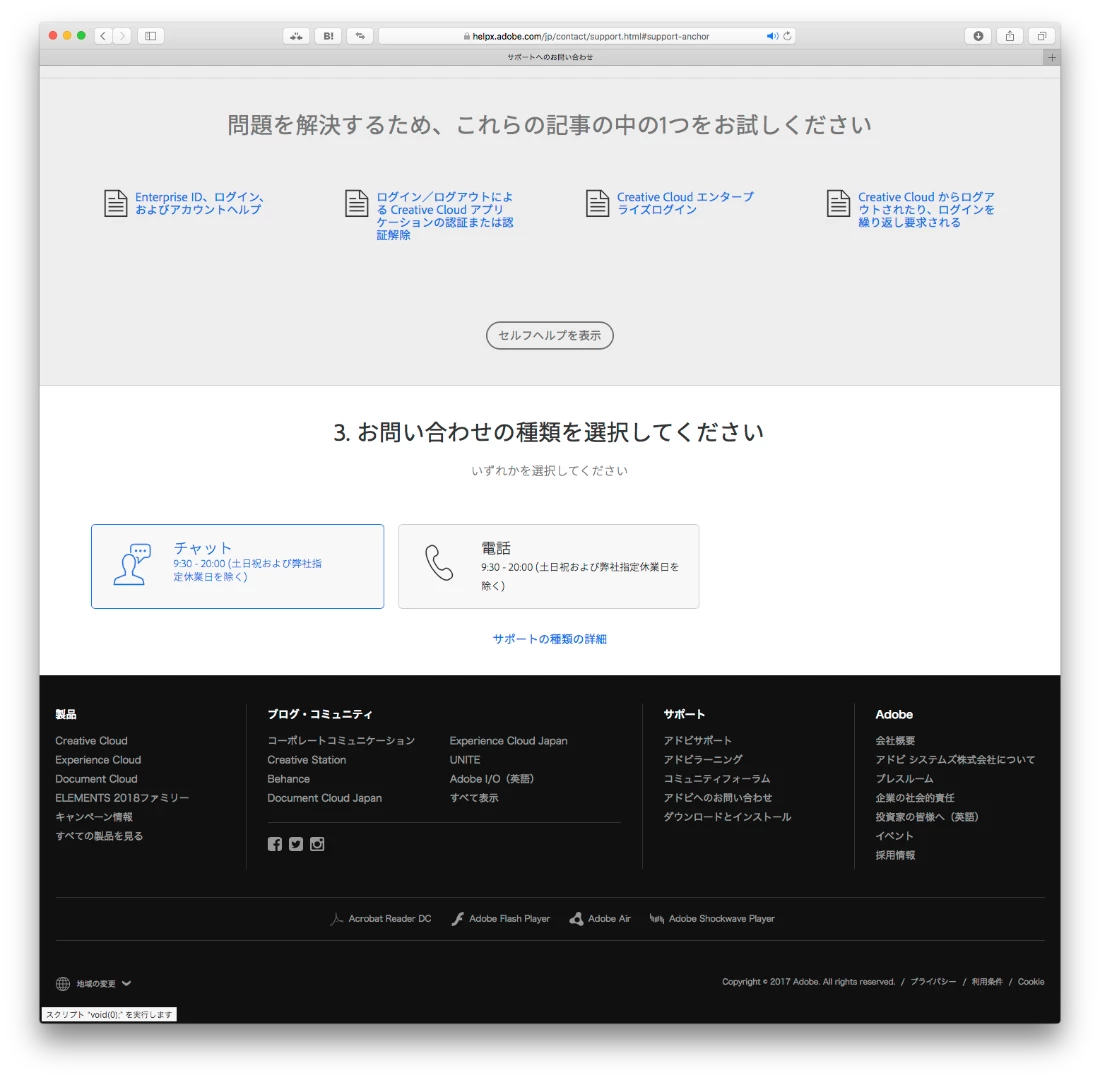Open アドビサポート footer link
The width and height of the screenshot is (1100, 1080).
coord(697,741)
